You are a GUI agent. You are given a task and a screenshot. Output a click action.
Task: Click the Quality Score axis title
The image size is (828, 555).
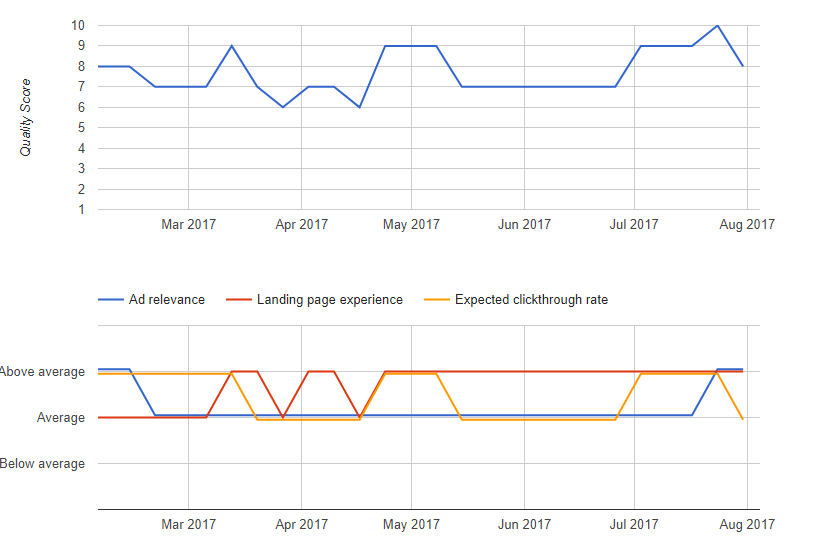pyautogui.click(x=26, y=117)
